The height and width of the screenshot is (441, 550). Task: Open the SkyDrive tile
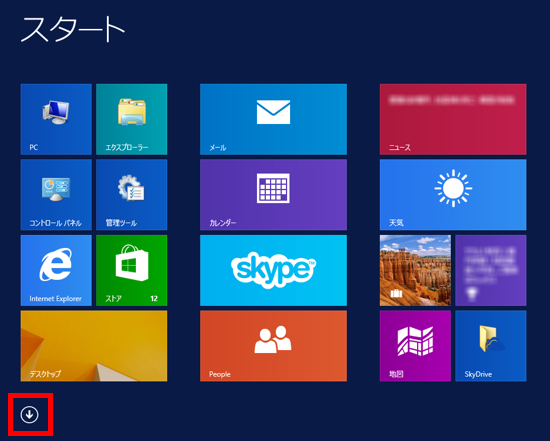tap(491, 346)
